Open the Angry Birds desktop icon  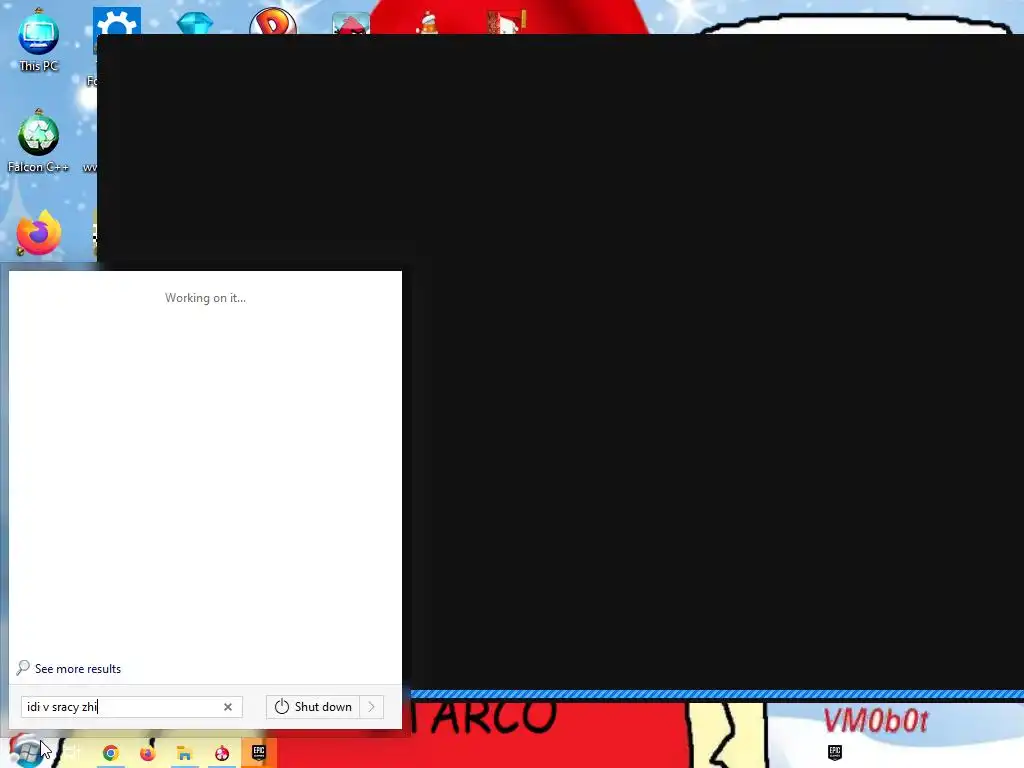point(351,24)
